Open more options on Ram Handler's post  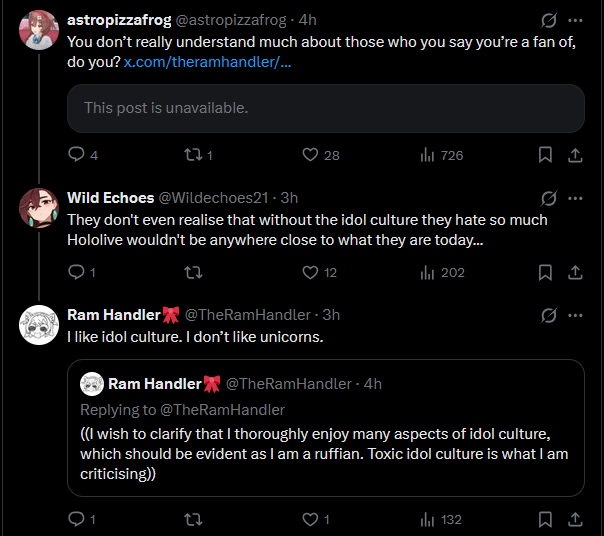click(x=575, y=315)
